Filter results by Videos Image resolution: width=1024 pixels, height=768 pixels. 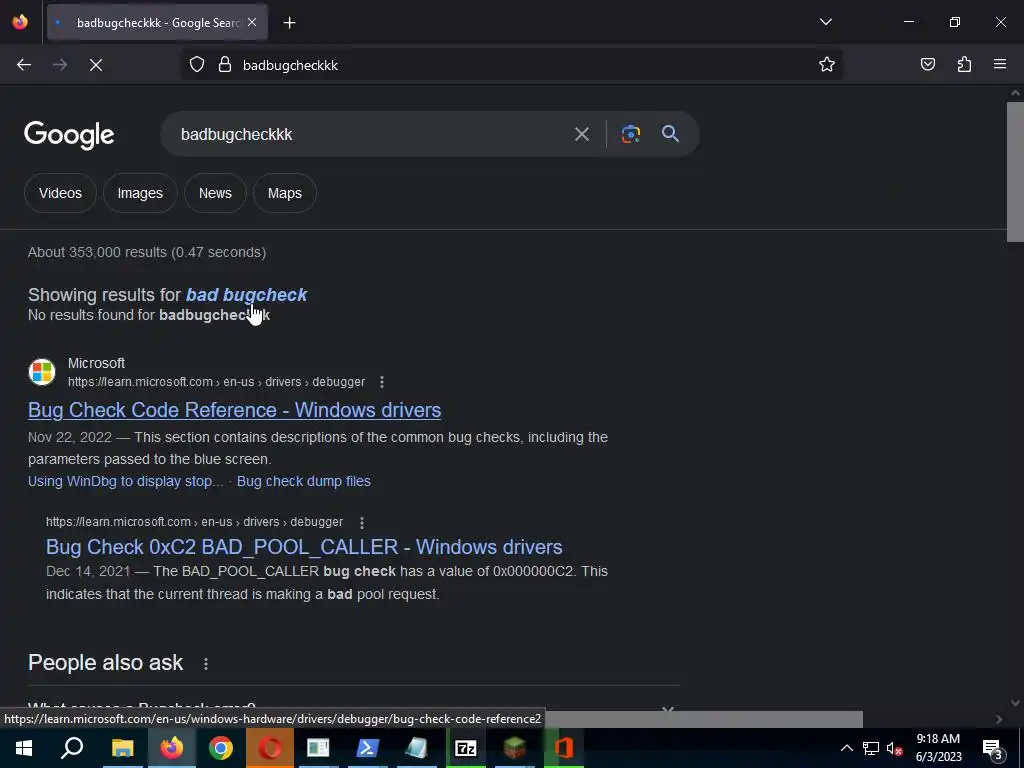[x=60, y=193]
